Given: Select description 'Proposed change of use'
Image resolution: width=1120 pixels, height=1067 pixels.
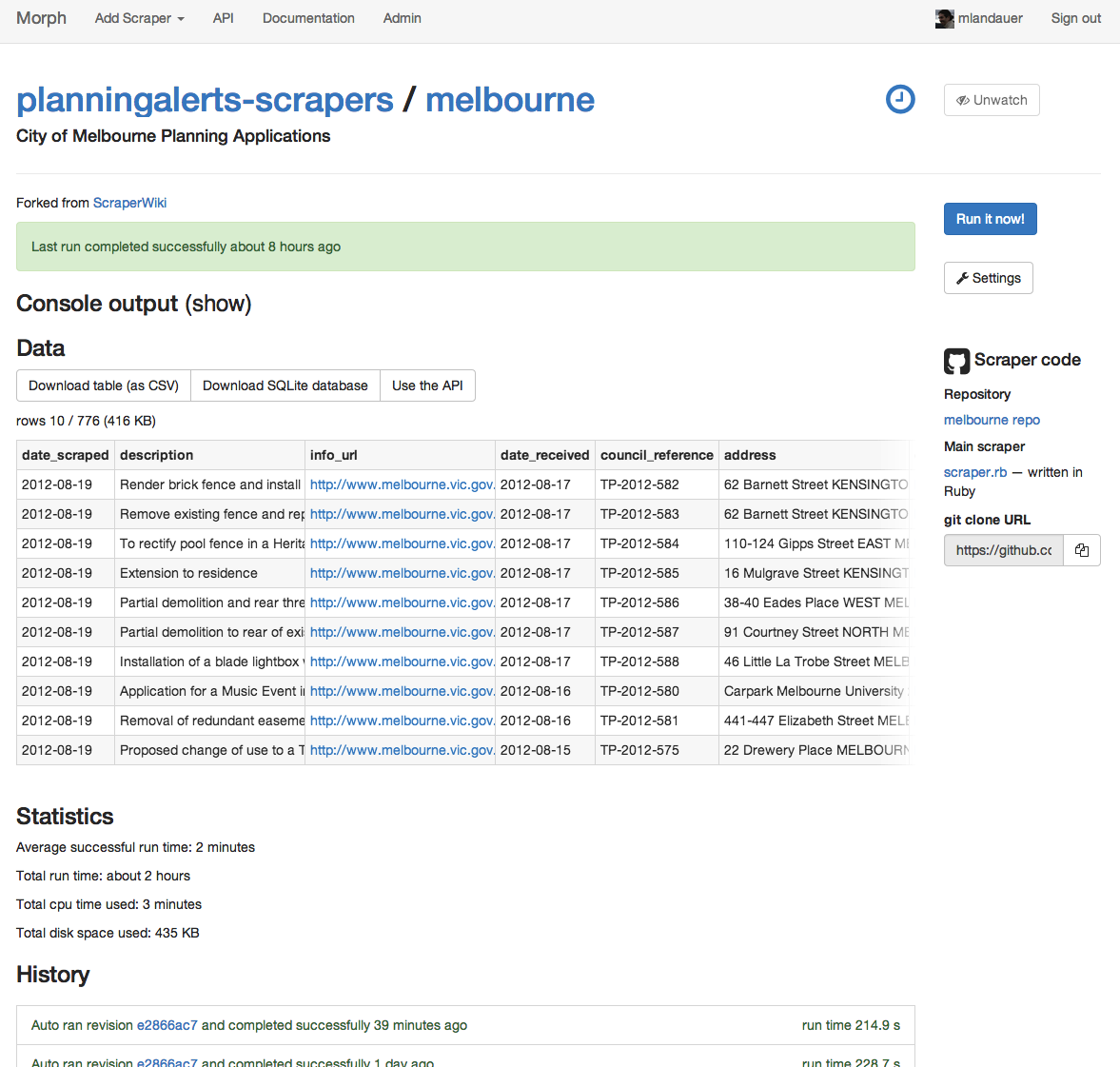Looking at the screenshot, I should click(212, 750).
